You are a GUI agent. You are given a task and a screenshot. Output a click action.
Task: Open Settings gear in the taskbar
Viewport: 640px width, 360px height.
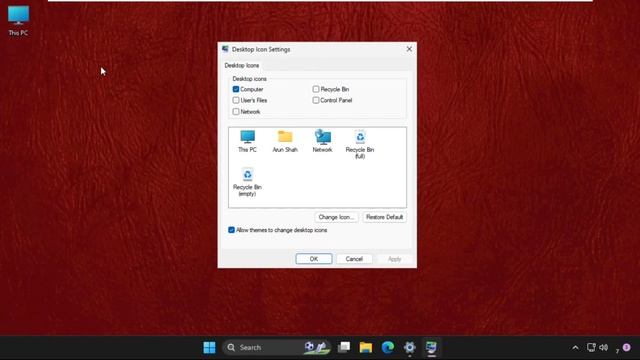[x=409, y=347]
